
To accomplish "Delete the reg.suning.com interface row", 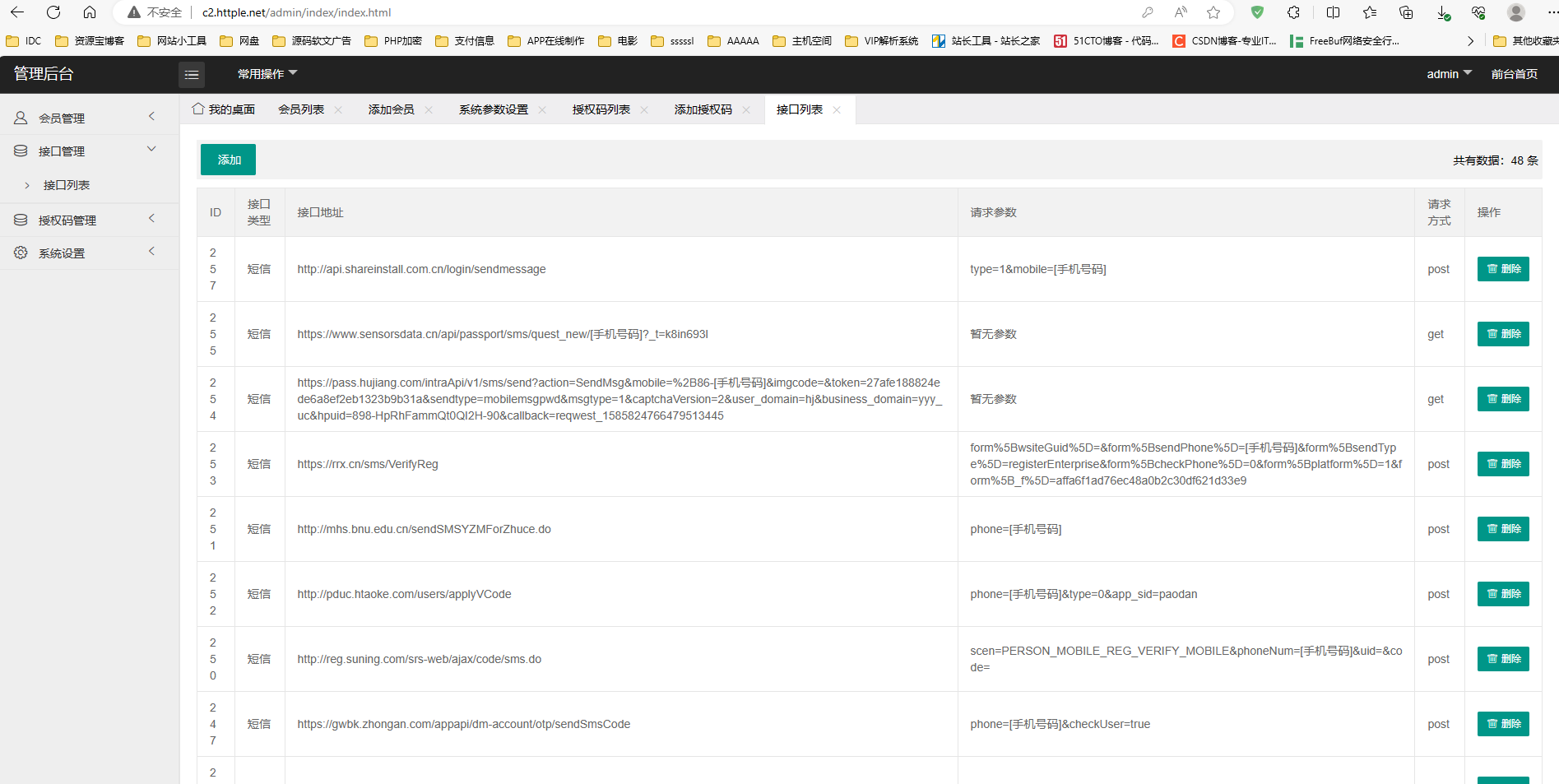I will click(1503, 659).
